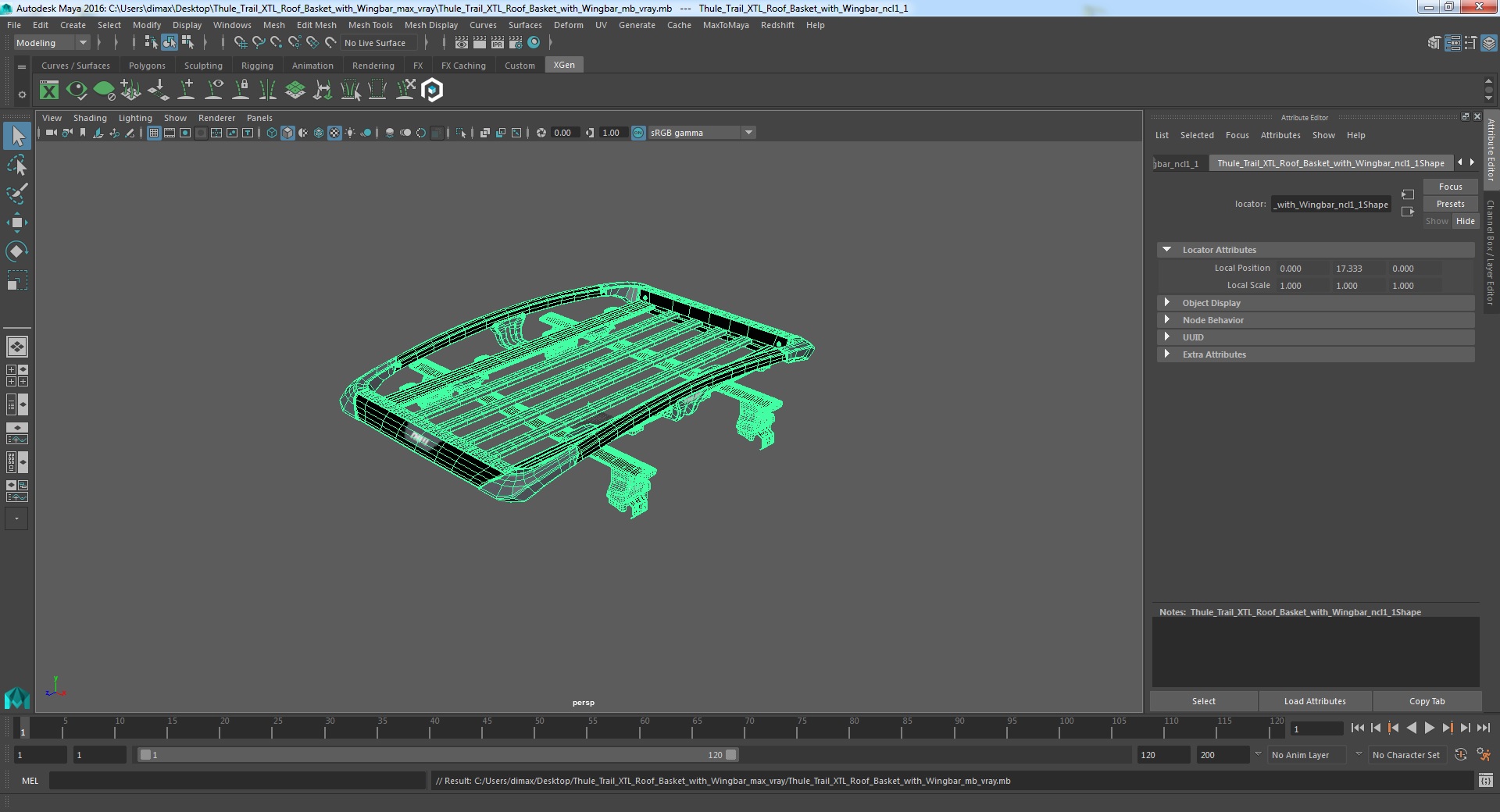Open render settings icon
Screen dimensions: 1500x812
point(516,43)
